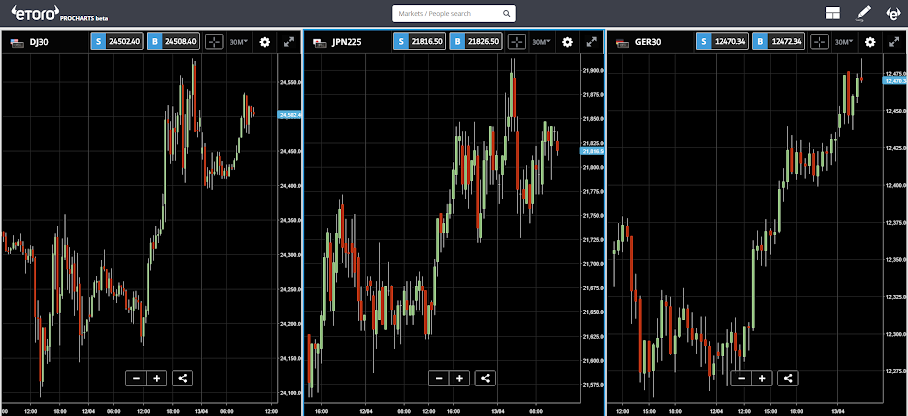Open the DJ30 30M timeframe dropdown
This screenshot has width=908, height=416.
click(239, 42)
